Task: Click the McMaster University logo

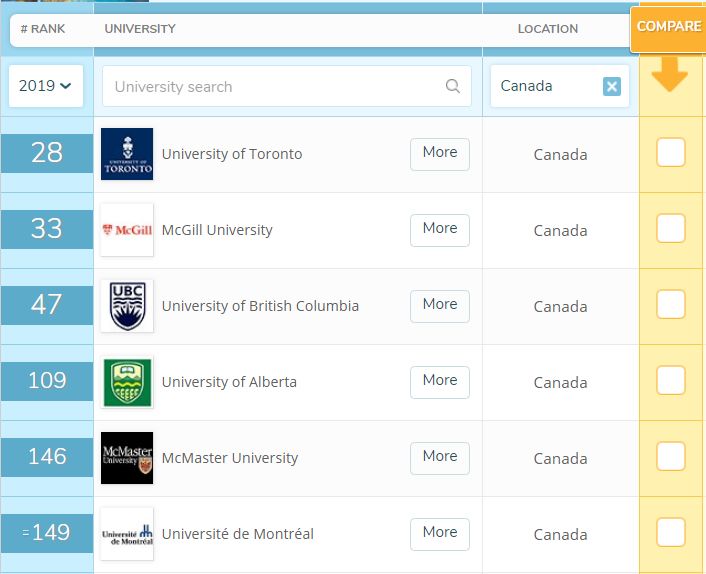Action: pyautogui.click(x=127, y=458)
